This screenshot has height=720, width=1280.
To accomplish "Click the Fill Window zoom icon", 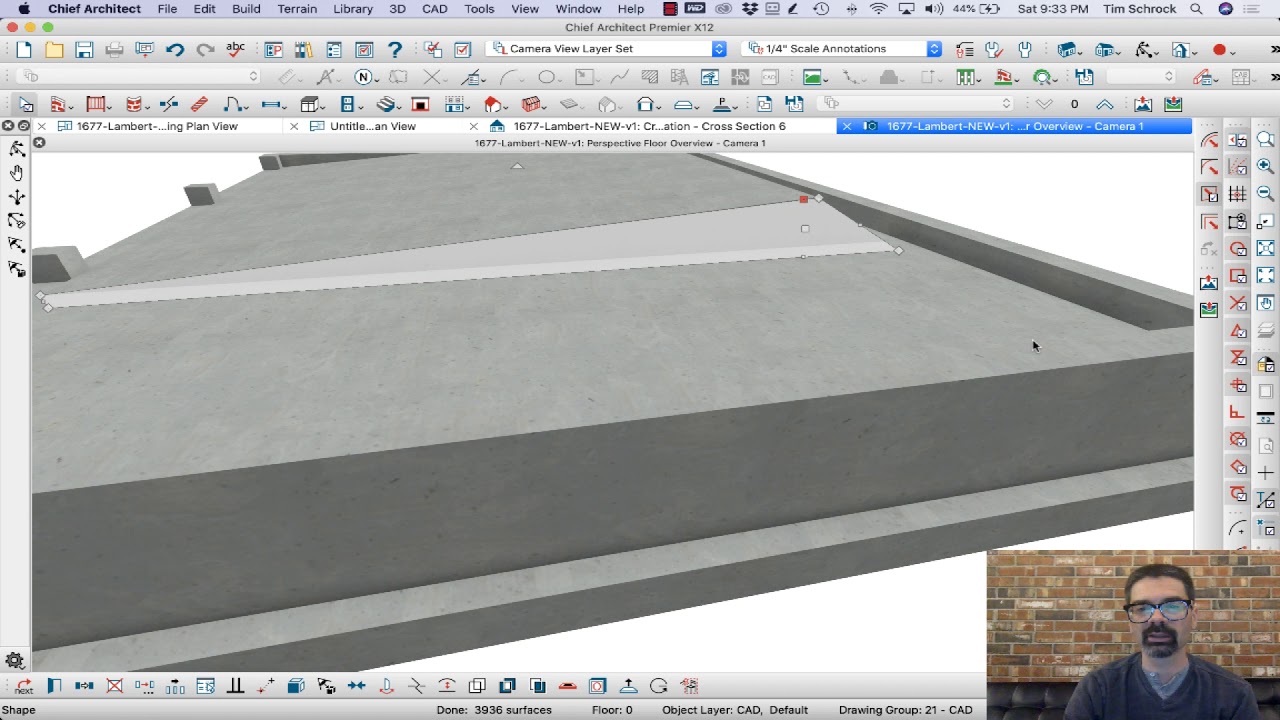I will point(1265,275).
